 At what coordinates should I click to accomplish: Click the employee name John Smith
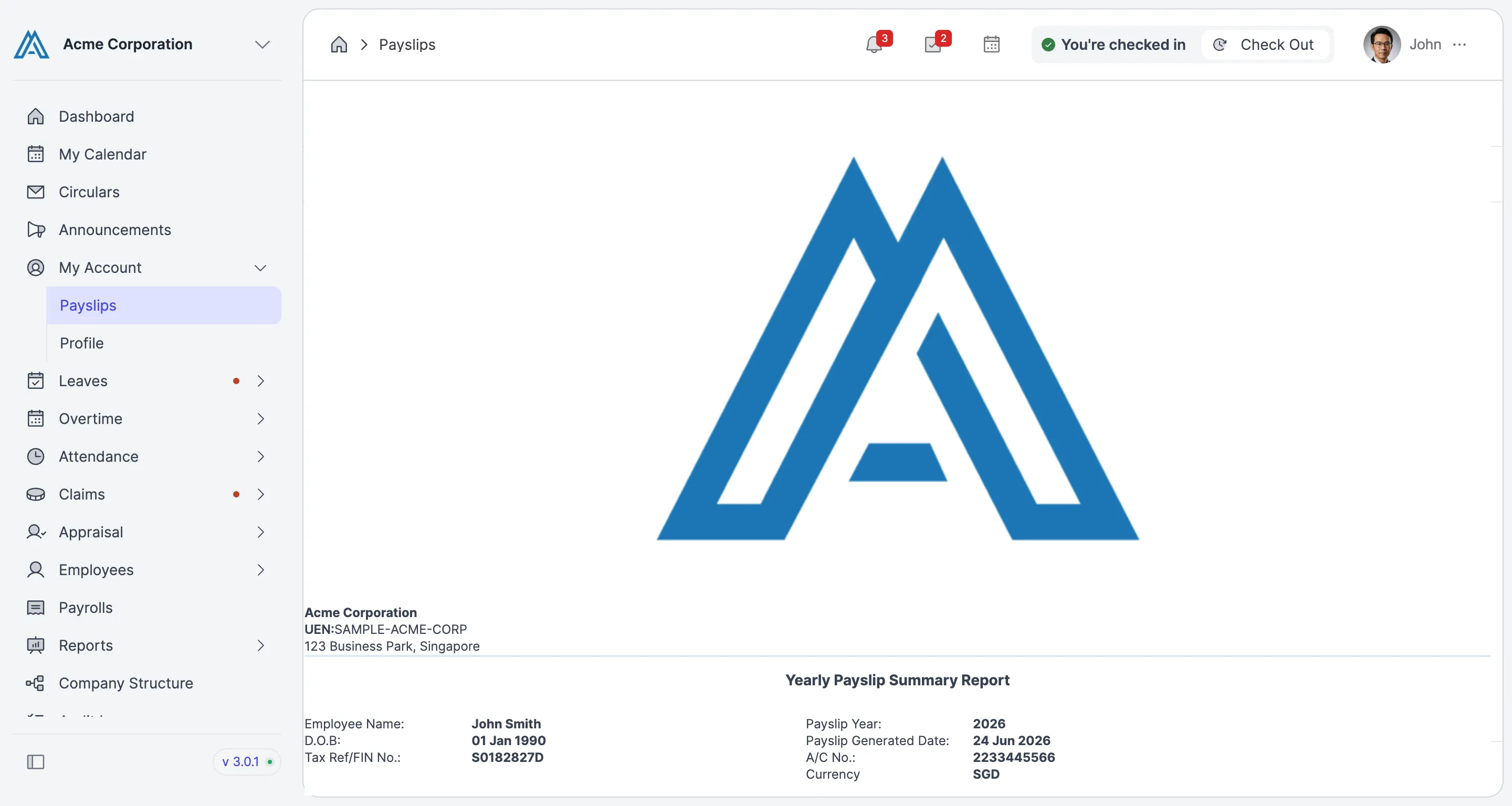pyautogui.click(x=506, y=724)
